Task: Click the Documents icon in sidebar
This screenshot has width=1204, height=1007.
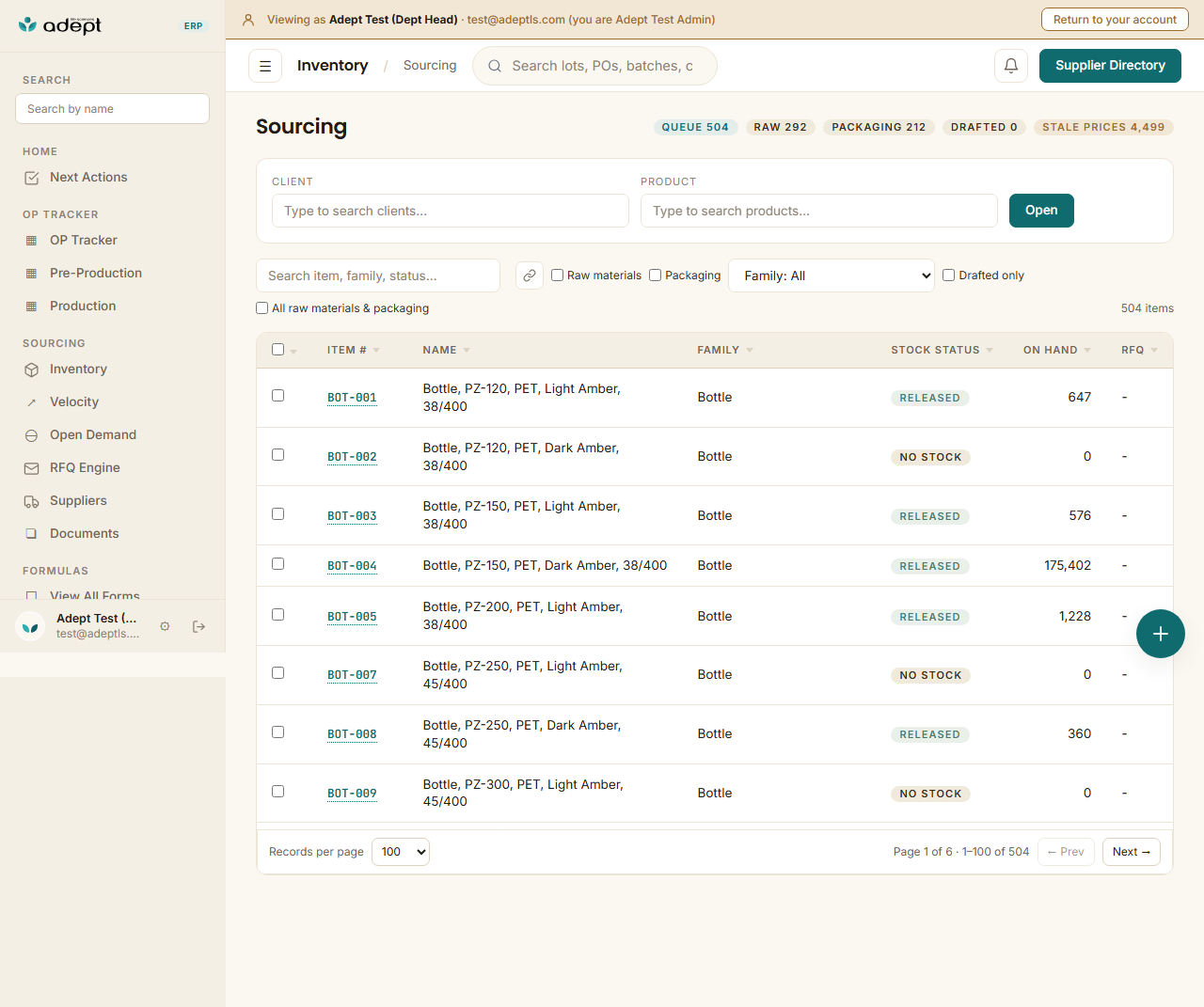Action: click(32, 534)
